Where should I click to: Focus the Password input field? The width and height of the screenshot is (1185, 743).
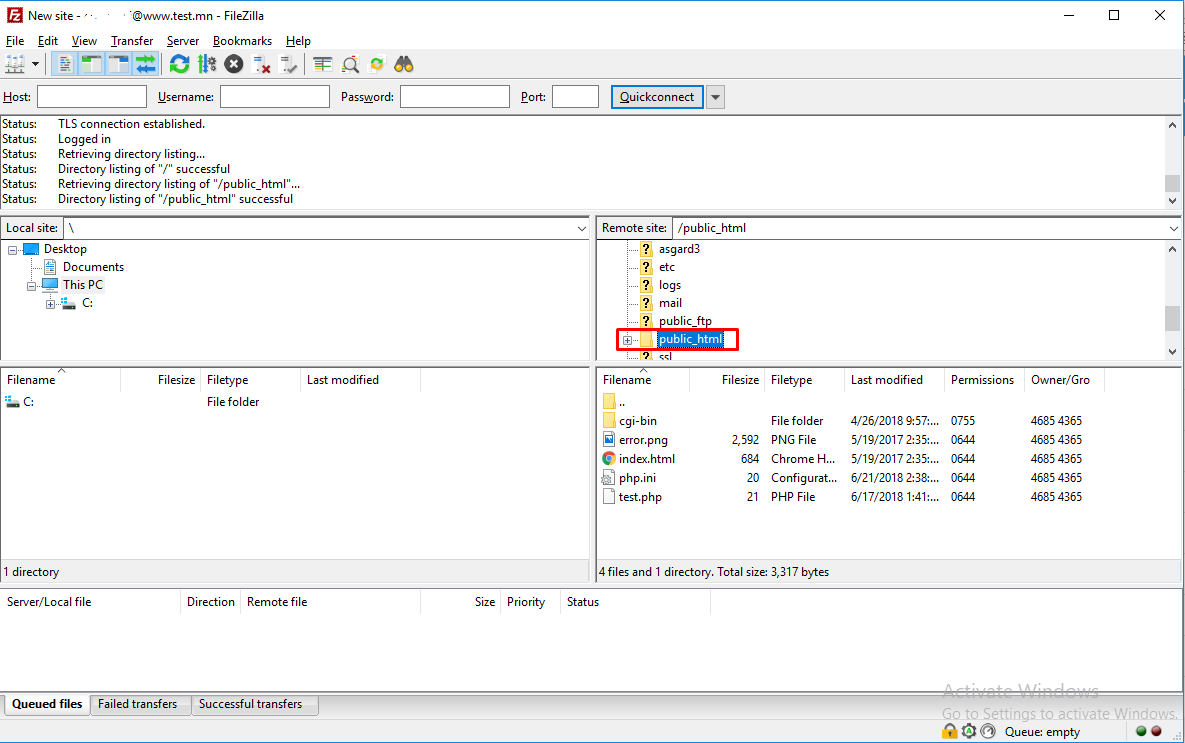click(454, 97)
